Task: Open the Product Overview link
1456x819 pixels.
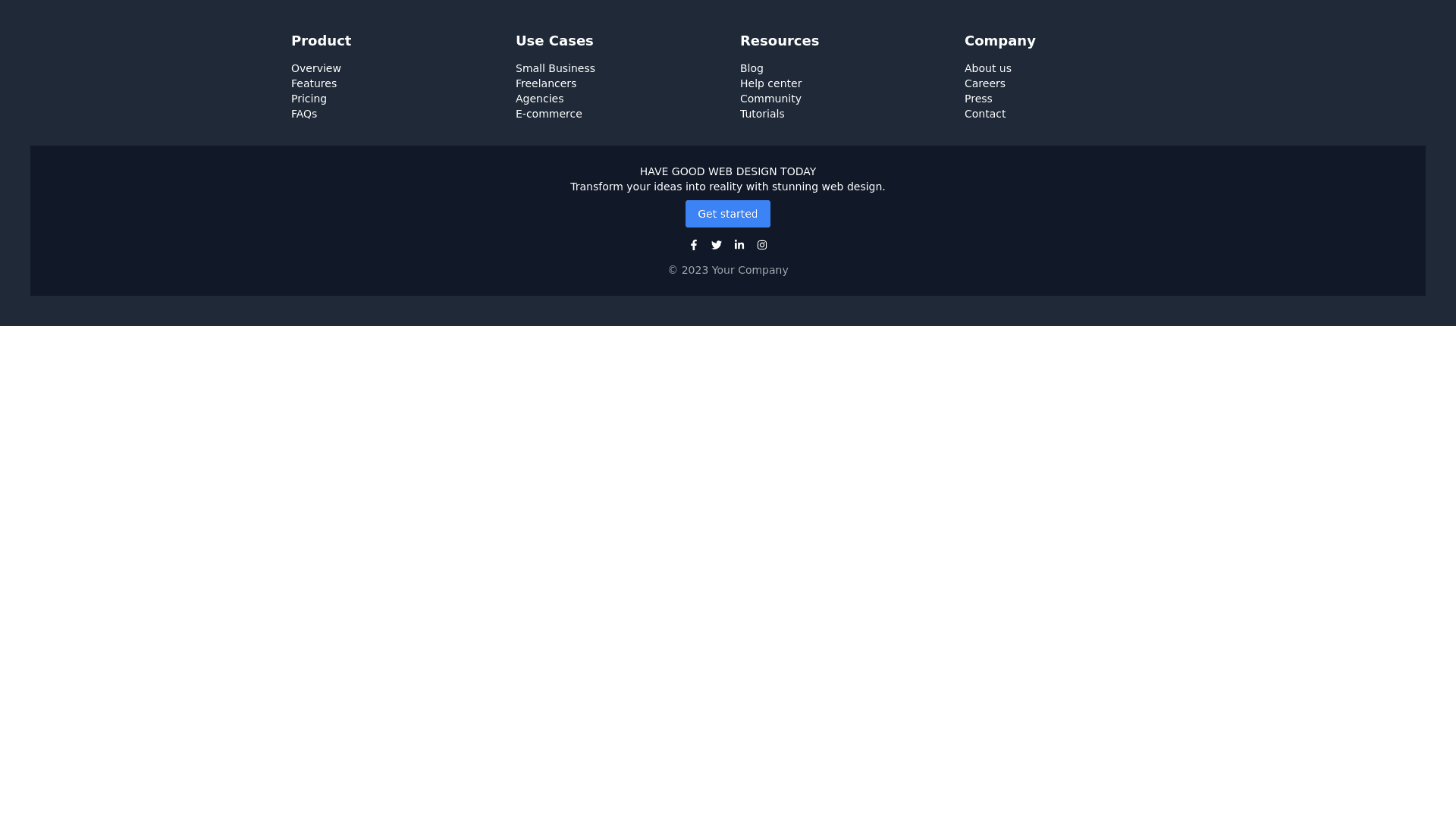Action: tap(315, 68)
